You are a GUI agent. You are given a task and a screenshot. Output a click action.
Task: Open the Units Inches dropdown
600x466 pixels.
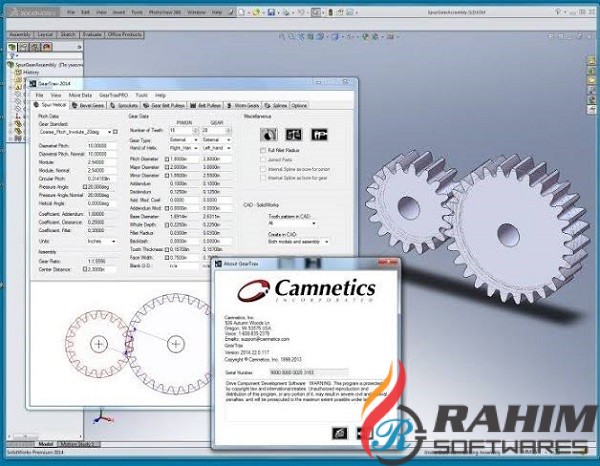pos(101,241)
